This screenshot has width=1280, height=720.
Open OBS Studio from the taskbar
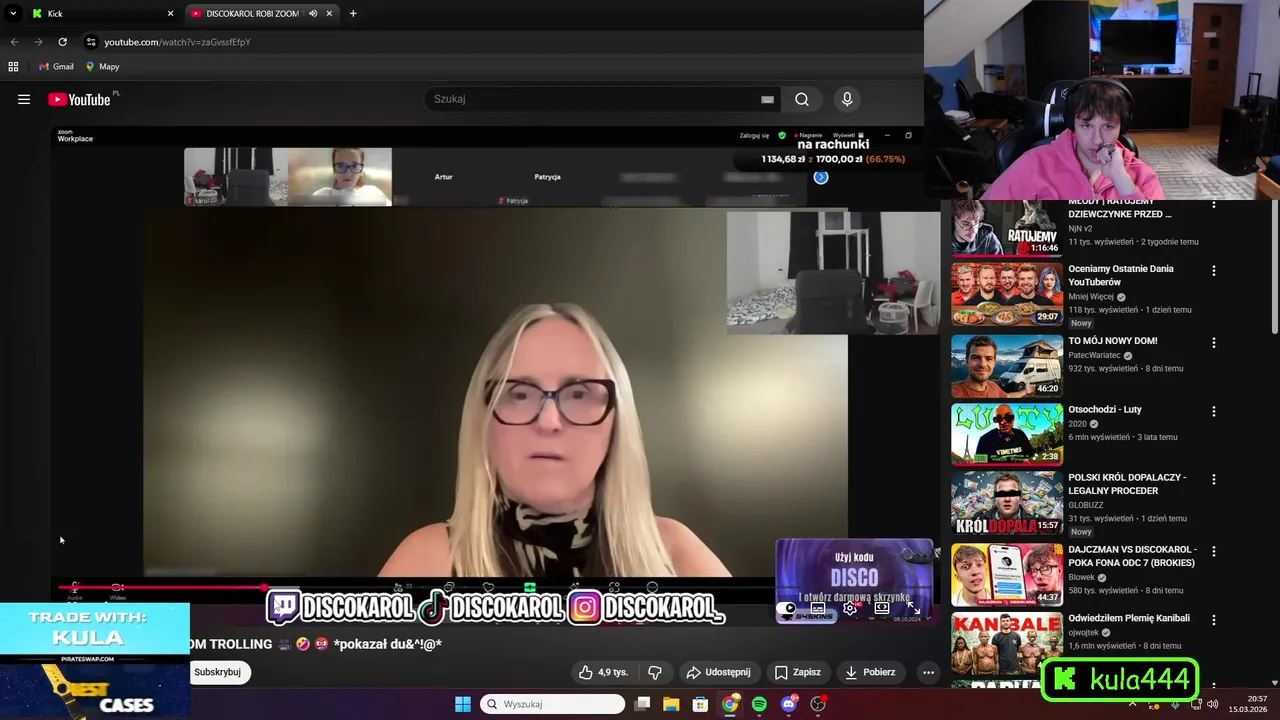(x=818, y=704)
